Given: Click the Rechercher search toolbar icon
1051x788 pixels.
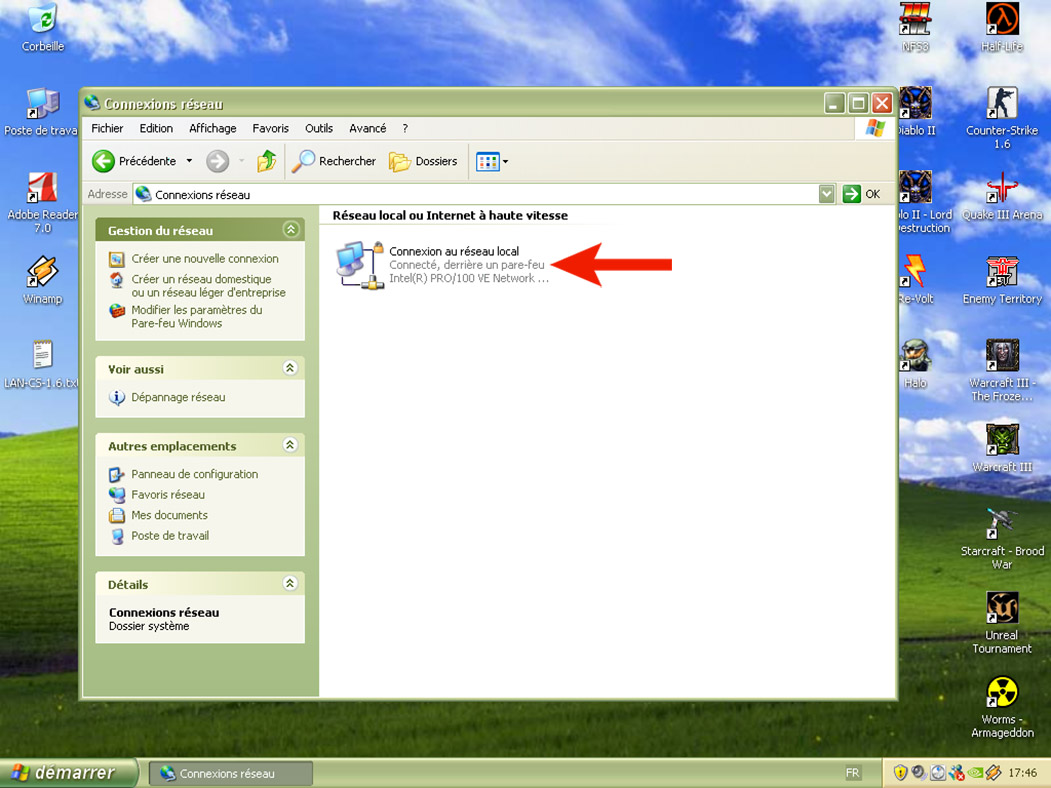Looking at the screenshot, I should pyautogui.click(x=334, y=161).
